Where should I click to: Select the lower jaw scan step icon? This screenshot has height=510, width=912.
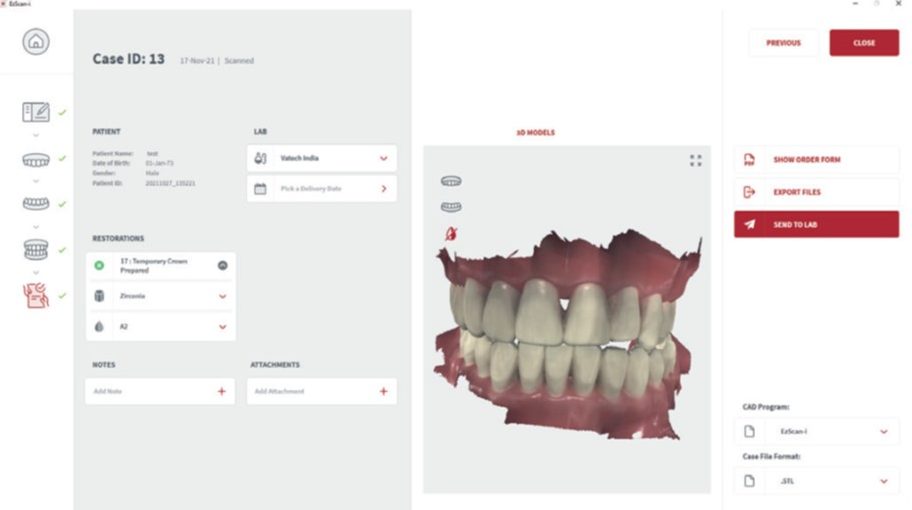pos(36,204)
